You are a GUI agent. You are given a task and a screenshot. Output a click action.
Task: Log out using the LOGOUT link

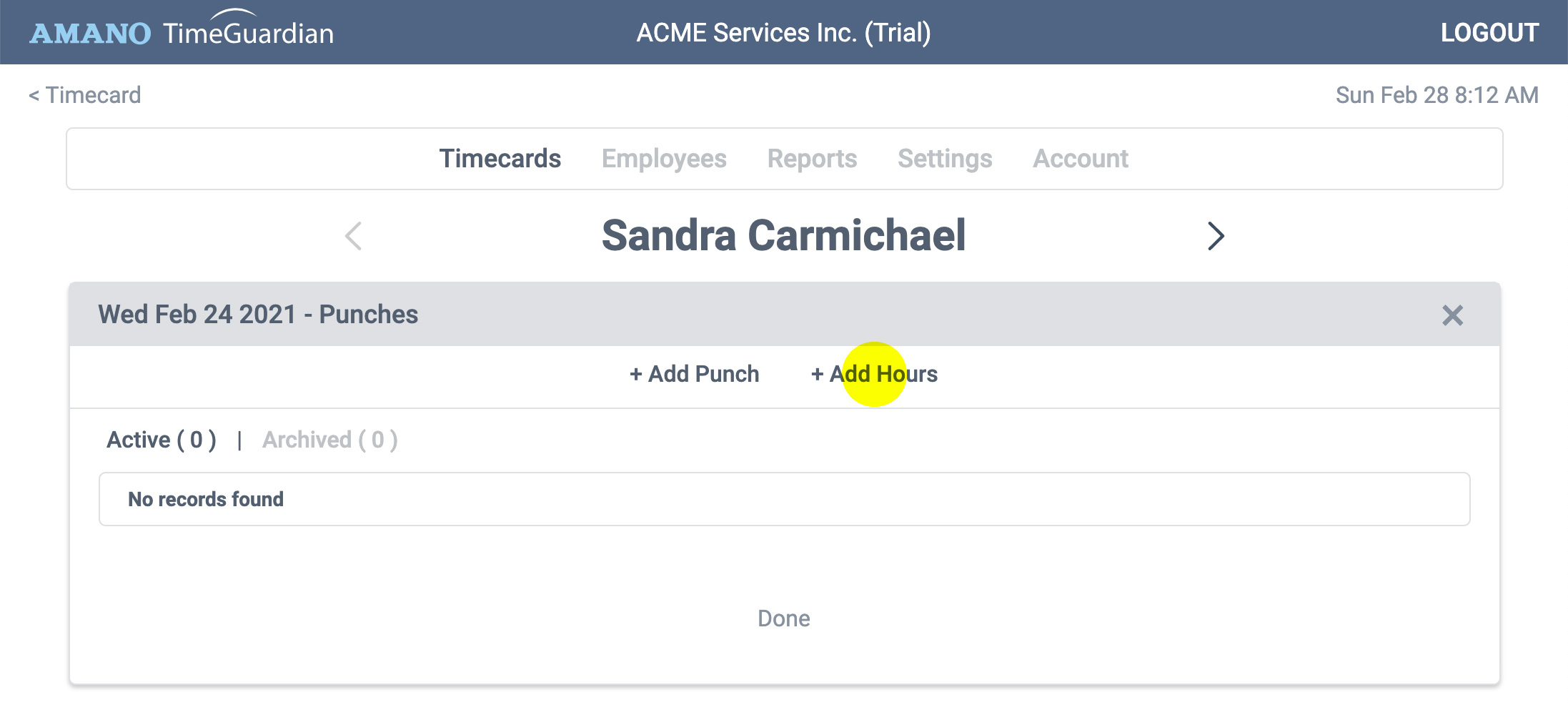[1489, 32]
